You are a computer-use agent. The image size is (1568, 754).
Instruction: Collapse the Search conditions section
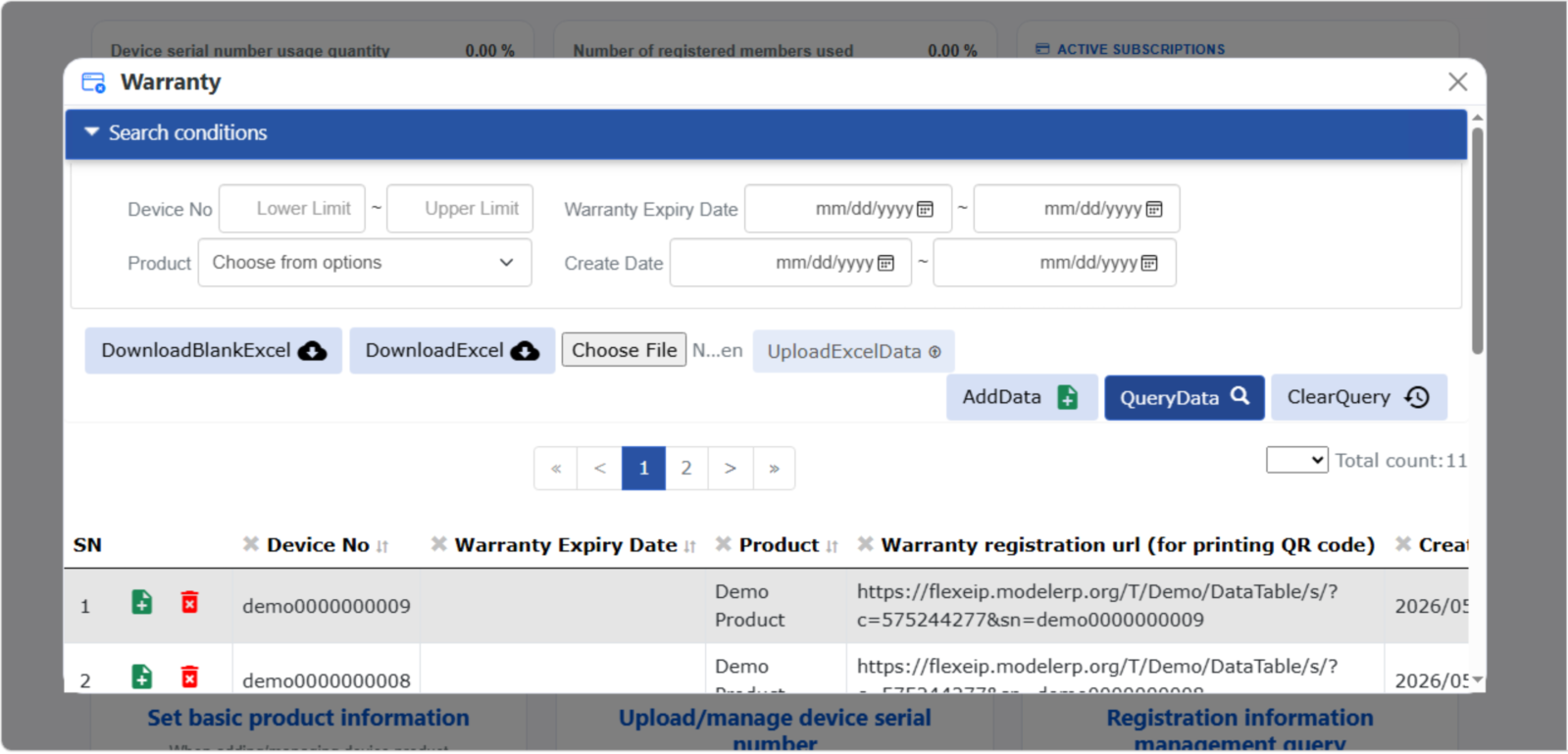pos(765,133)
